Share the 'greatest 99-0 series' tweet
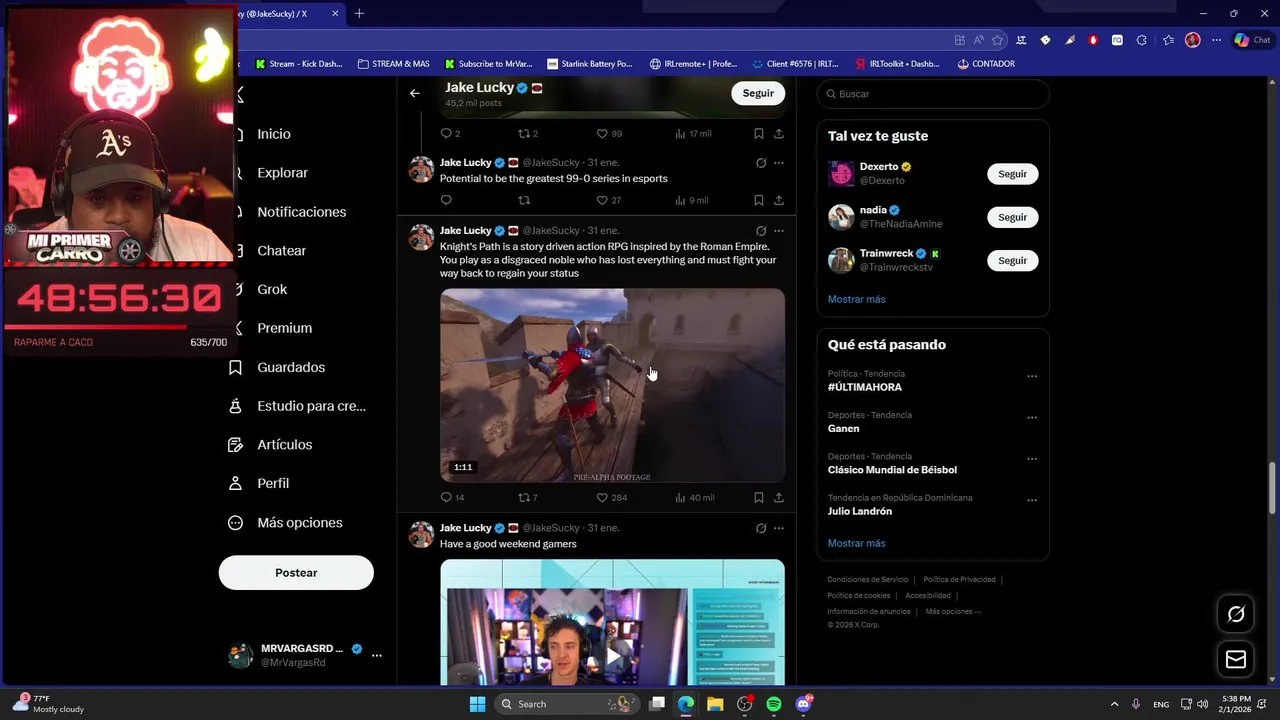The height and width of the screenshot is (720, 1280). [778, 200]
